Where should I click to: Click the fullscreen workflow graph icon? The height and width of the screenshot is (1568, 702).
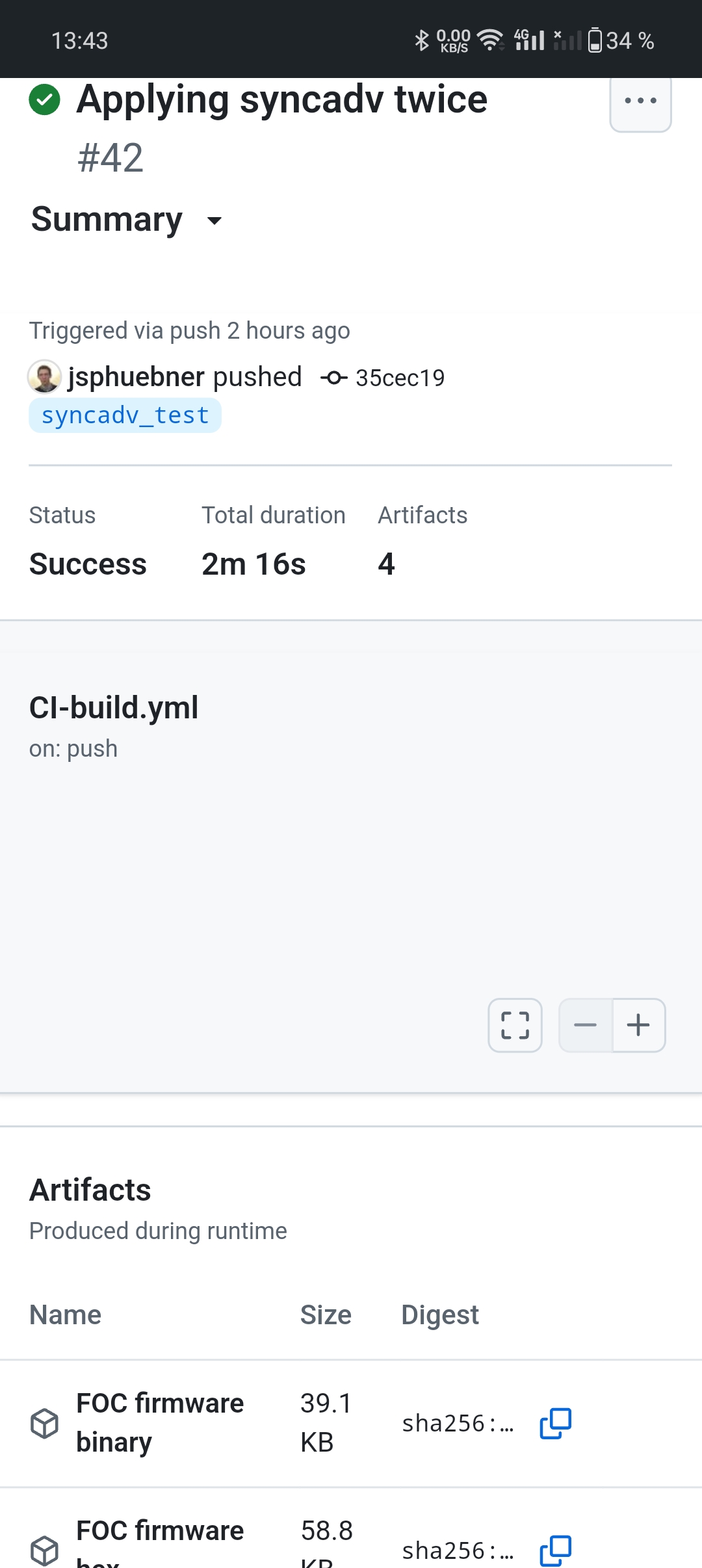515,1025
